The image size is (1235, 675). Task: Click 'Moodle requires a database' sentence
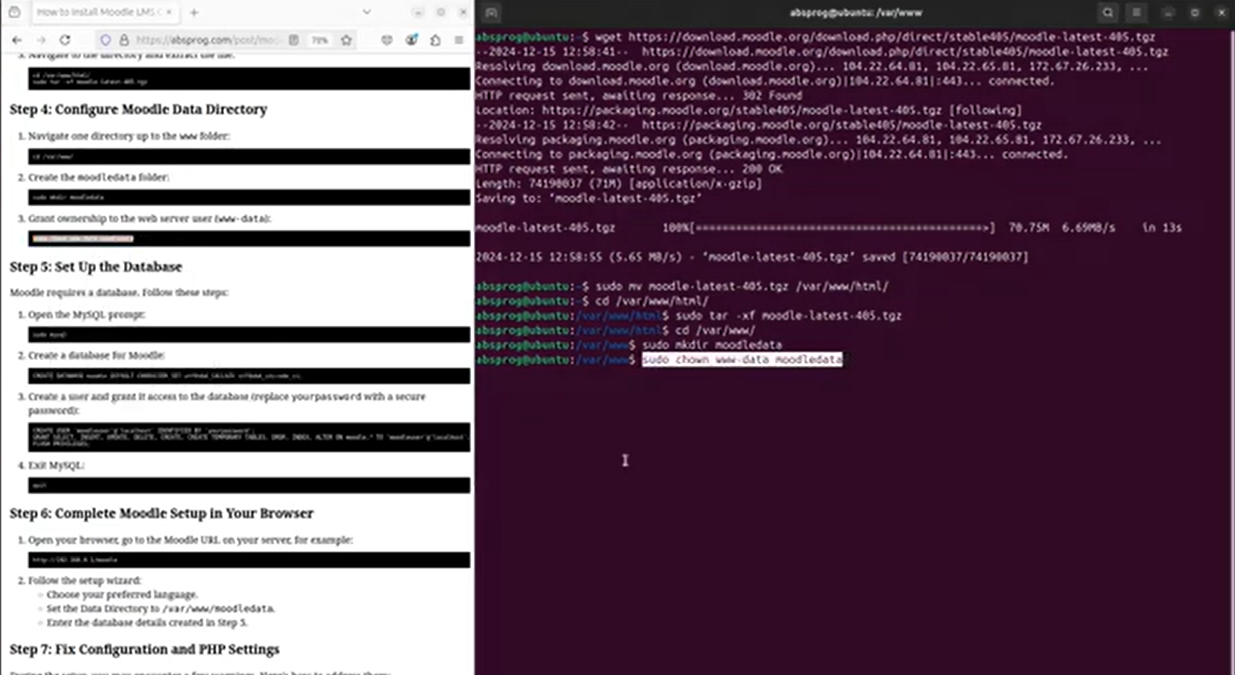[119, 292]
